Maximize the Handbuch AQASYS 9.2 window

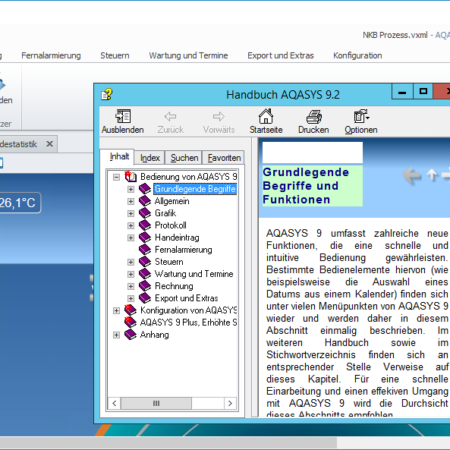[x=423, y=92]
